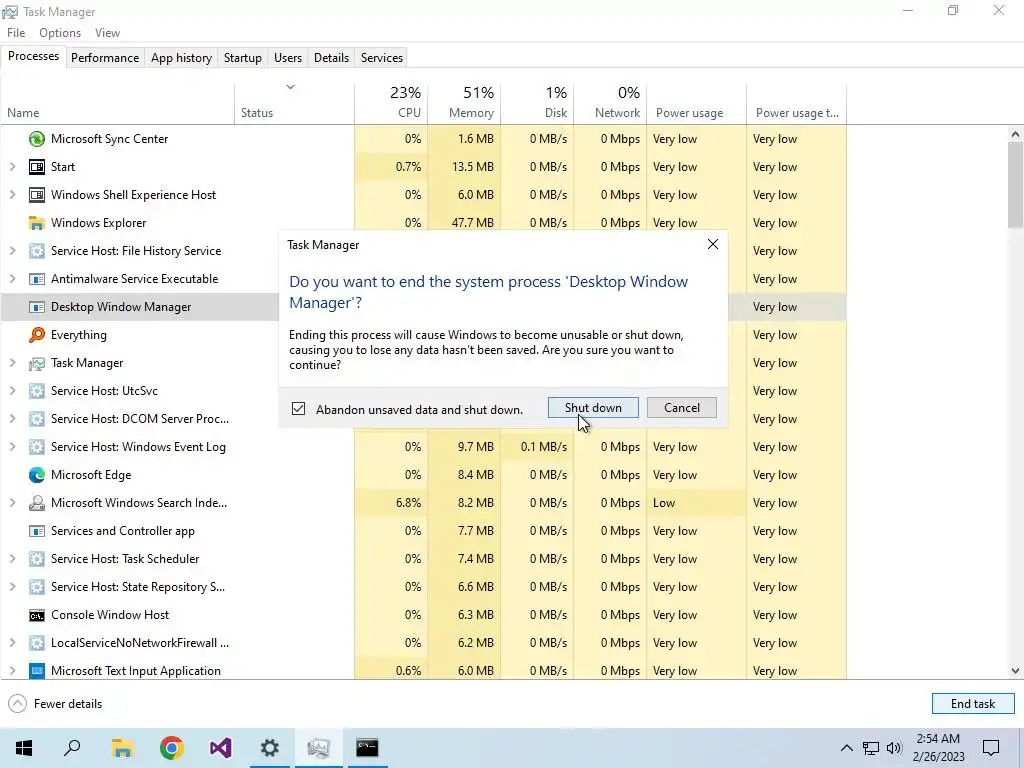
Task: Click the Windows Shell Experience Host icon
Action: [37, 195]
